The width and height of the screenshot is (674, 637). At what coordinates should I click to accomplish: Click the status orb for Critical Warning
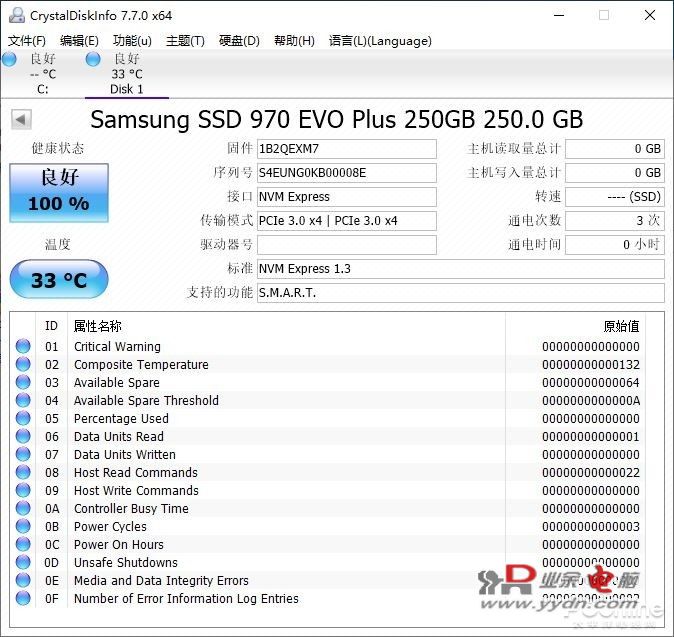[23, 346]
